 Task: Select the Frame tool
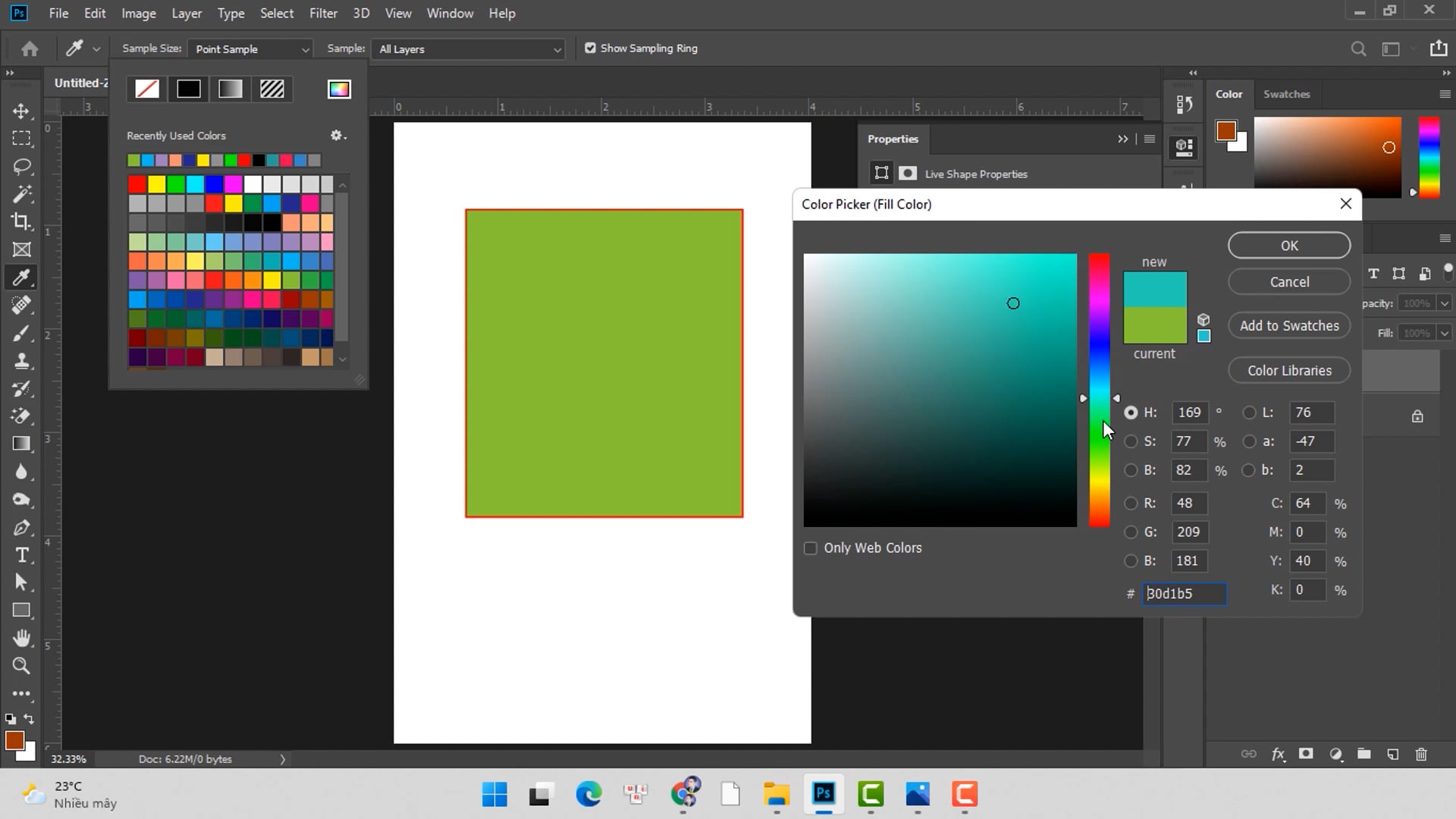(21, 249)
